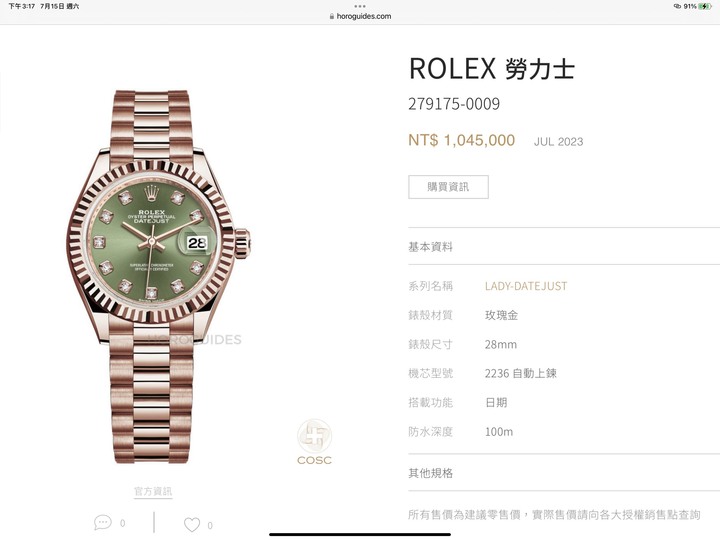Screen dimensions: 720x540
Task: Tap the lock icon beside horoguides.com
Action: (x=332, y=16)
